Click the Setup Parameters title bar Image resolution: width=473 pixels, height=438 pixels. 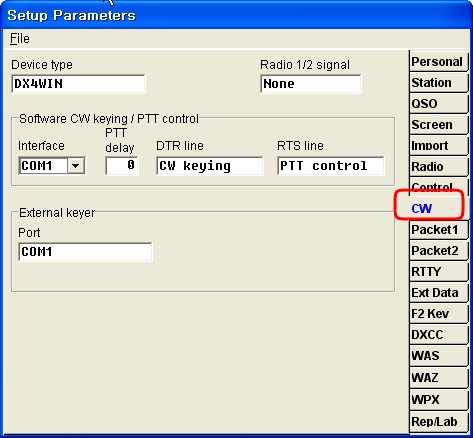(236, 15)
